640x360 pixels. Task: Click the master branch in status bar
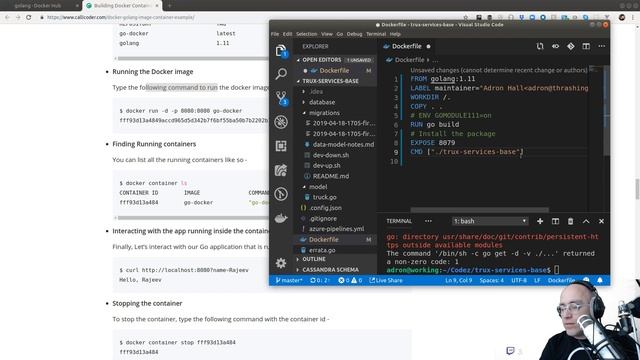point(289,280)
